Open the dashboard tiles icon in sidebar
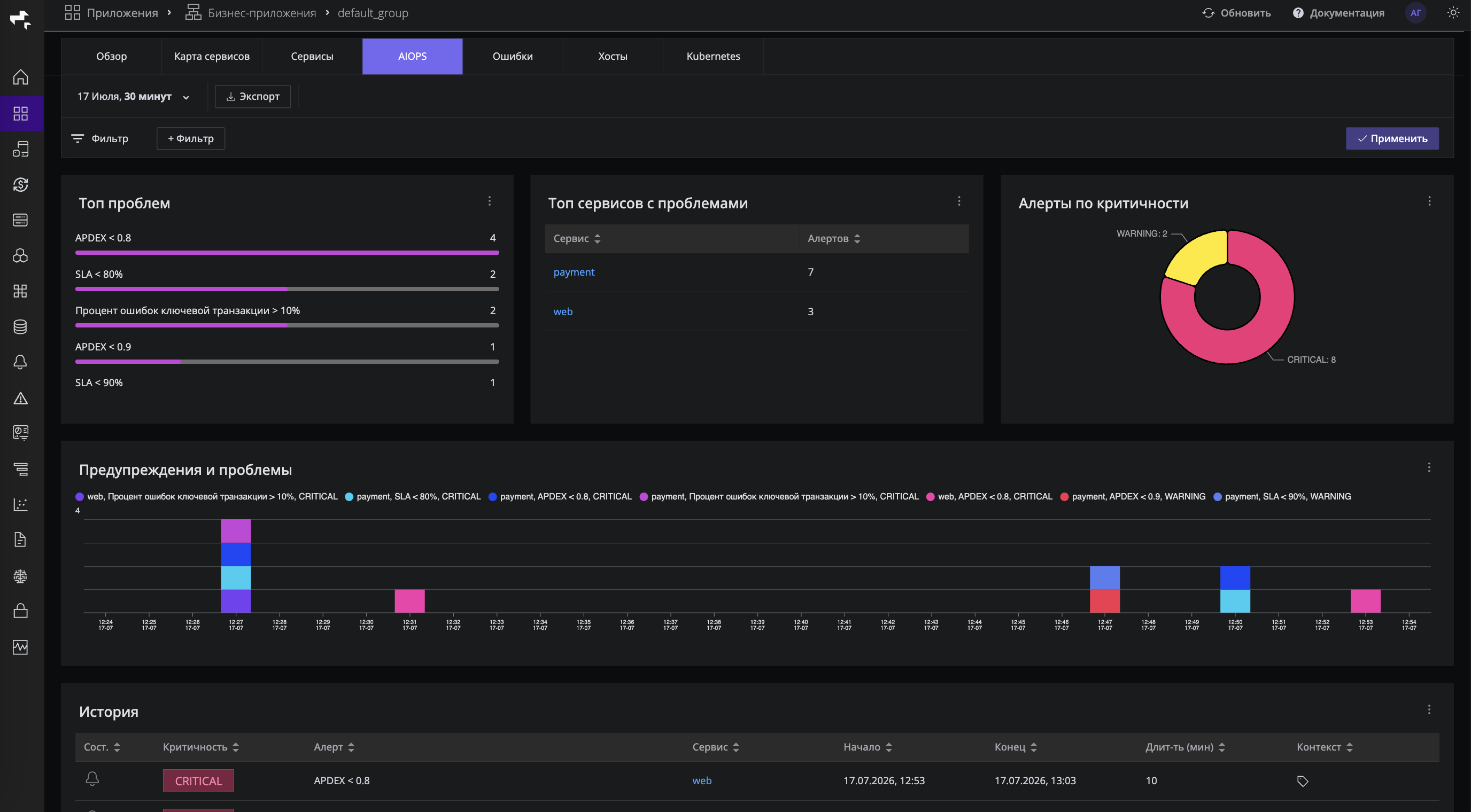This screenshot has height=812, width=1471. (x=20, y=291)
